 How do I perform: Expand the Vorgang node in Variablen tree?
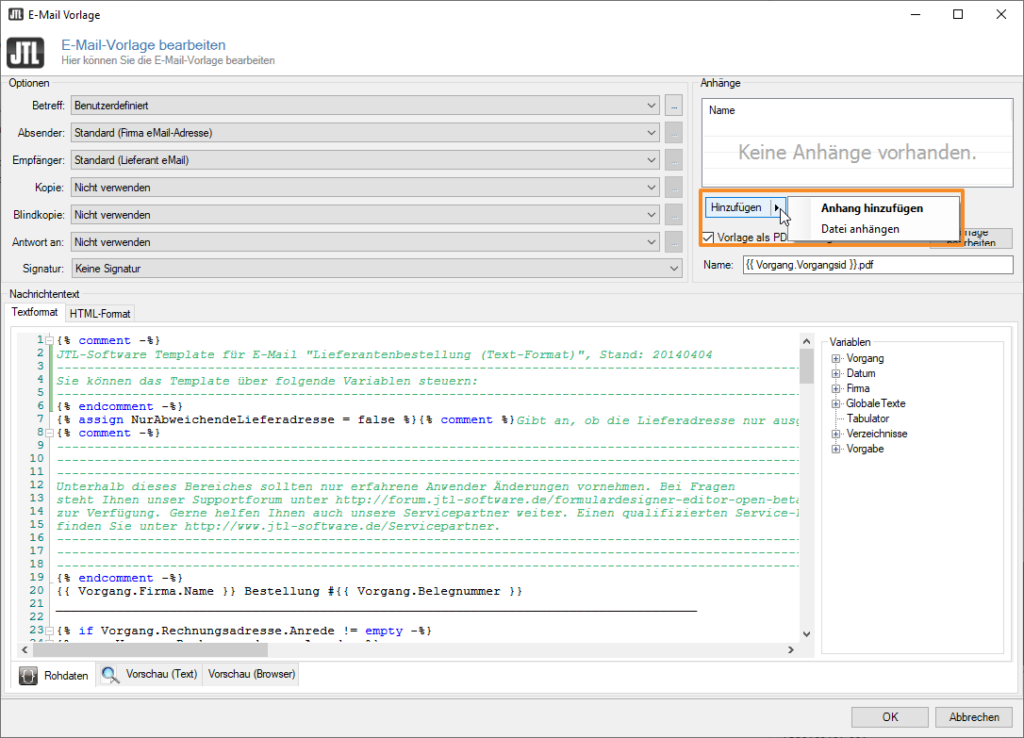pyautogui.click(x=834, y=358)
